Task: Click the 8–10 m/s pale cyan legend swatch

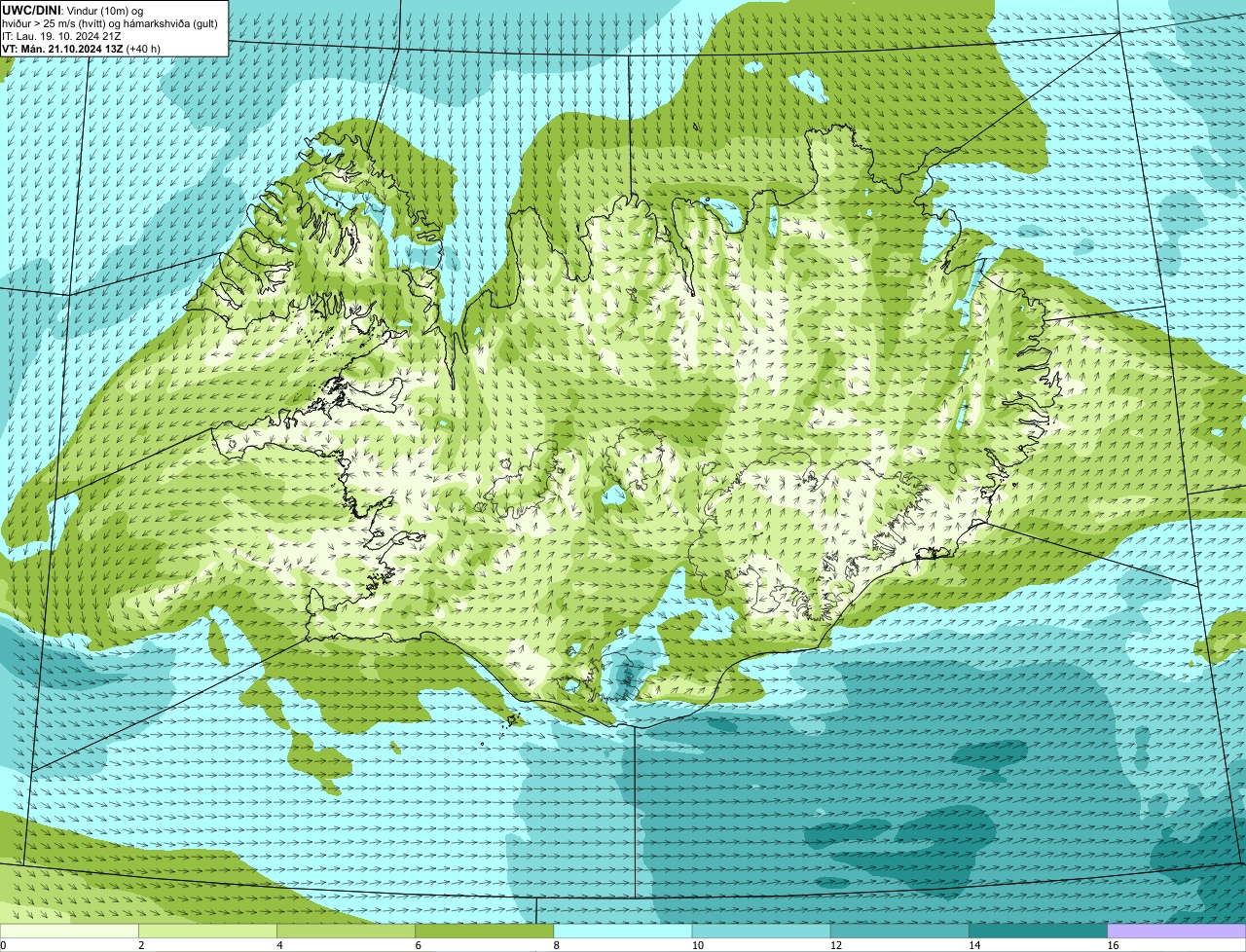Action: point(623,931)
